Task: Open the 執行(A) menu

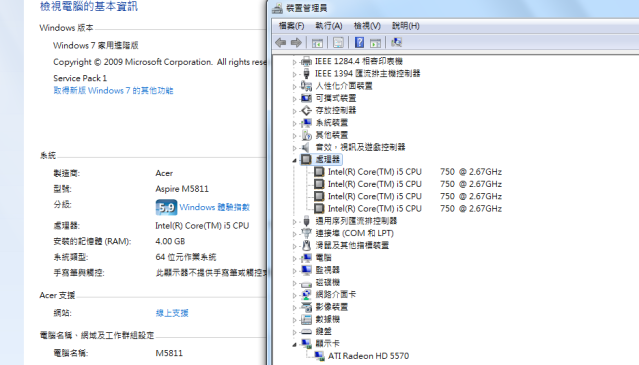Action: click(x=328, y=26)
